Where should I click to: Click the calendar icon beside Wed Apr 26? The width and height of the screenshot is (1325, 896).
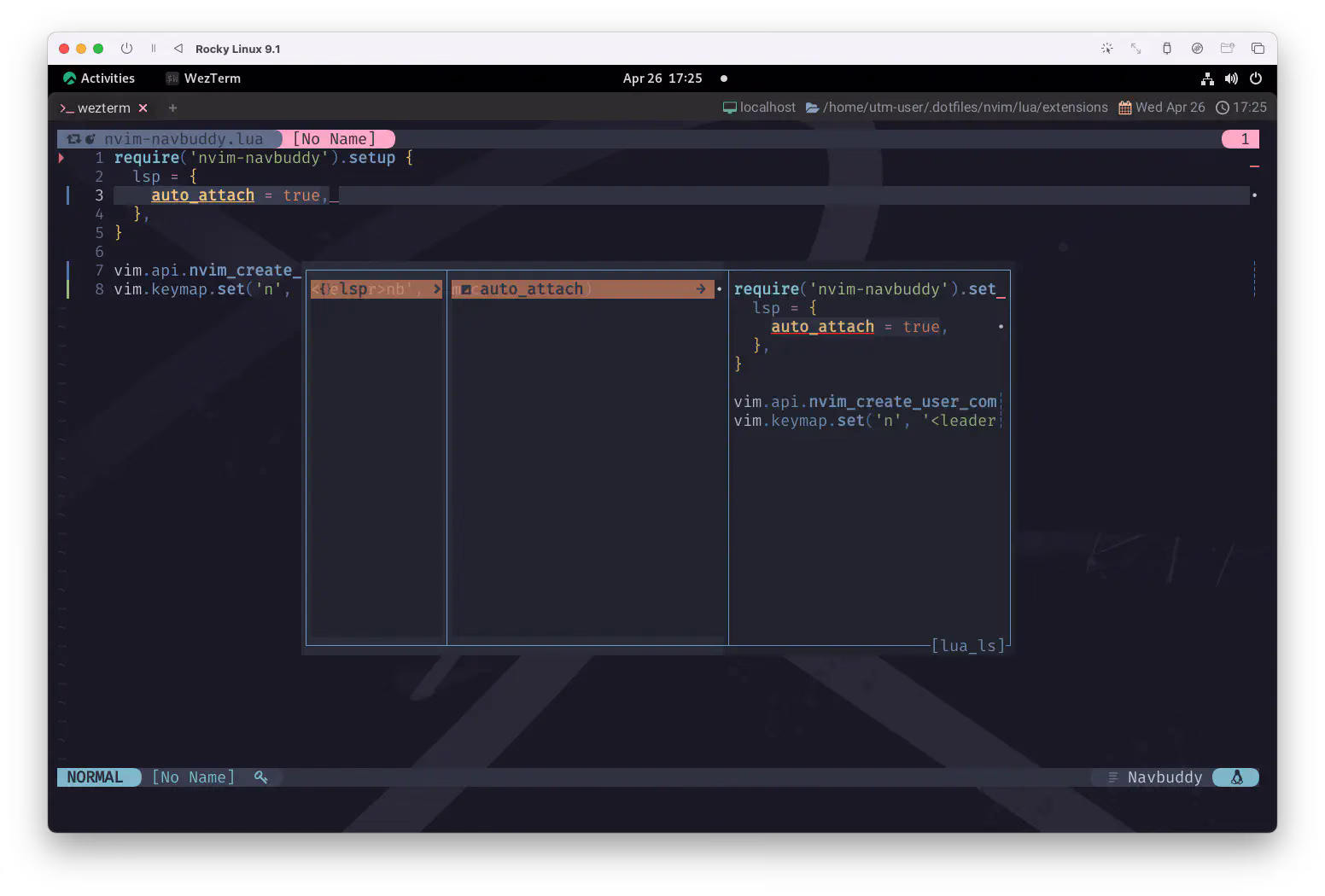tap(1125, 108)
